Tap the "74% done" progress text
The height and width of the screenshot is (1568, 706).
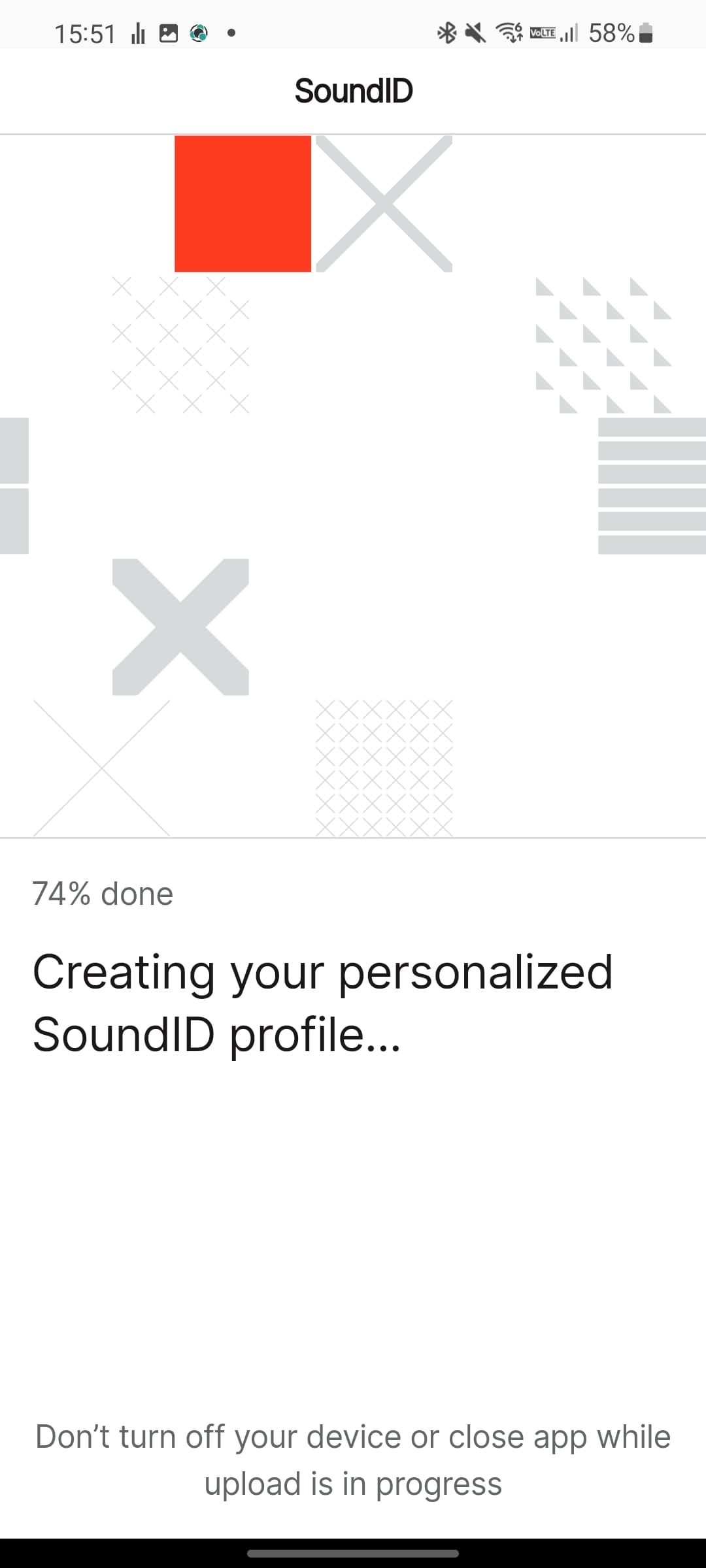click(103, 894)
